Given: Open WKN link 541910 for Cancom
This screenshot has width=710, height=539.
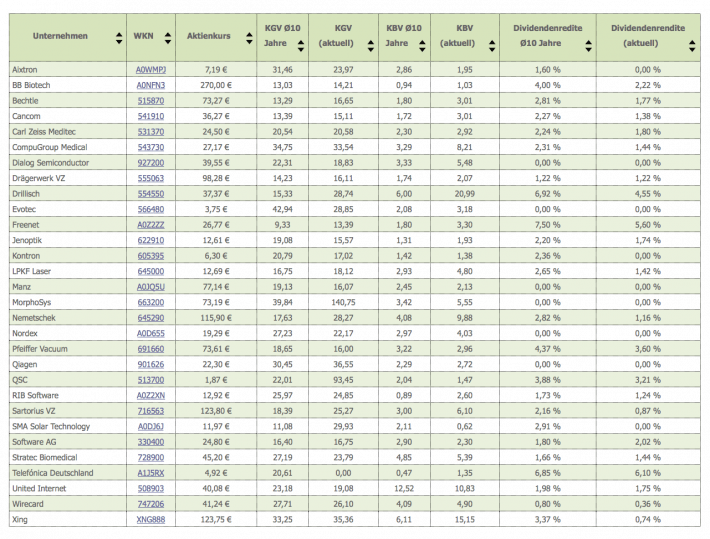Looking at the screenshot, I should point(151,116).
